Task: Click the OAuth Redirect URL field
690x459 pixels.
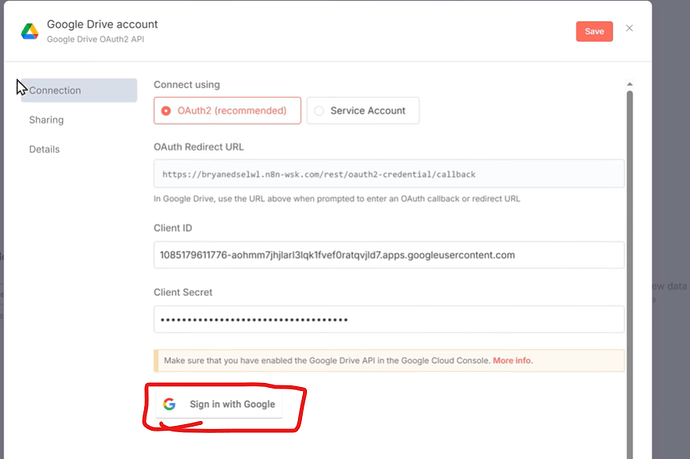Action: (x=389, y=173)
